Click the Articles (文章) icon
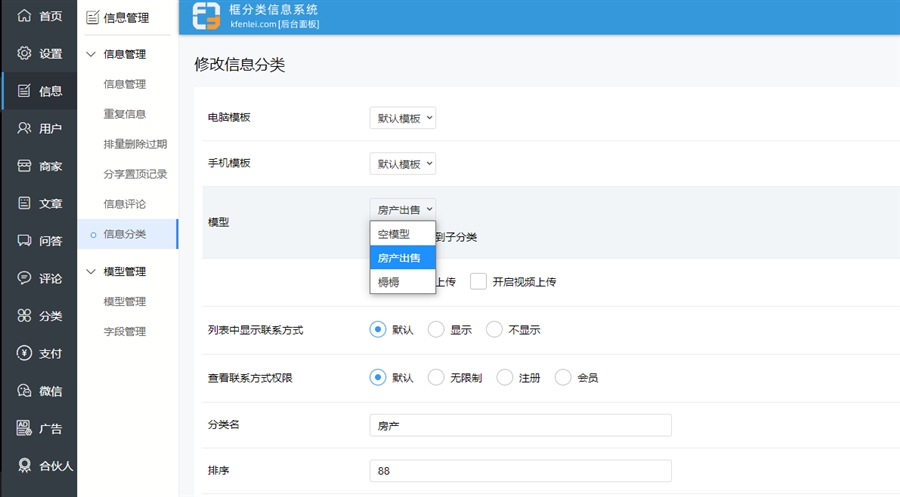900x497 pixels. click(25, 203)
